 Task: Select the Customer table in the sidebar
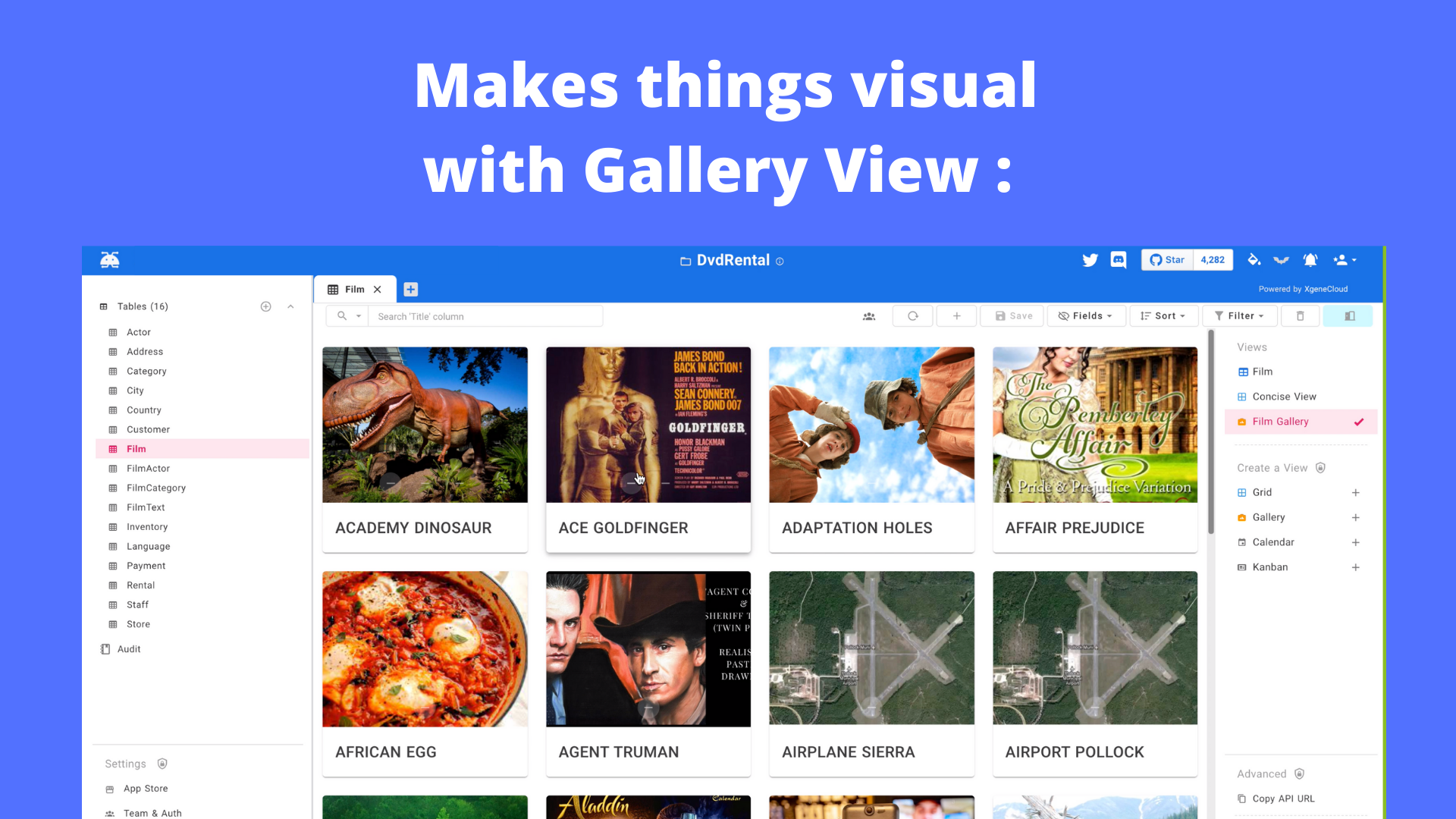click(148, 429)
